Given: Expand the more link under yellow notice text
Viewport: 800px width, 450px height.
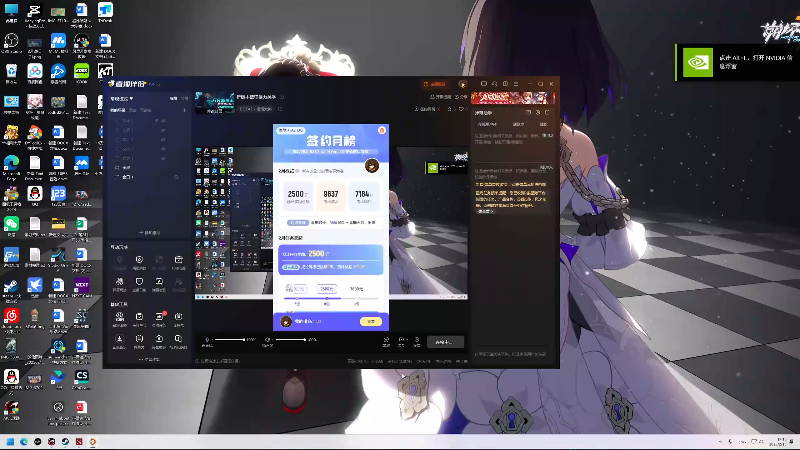Looking at the screenshot, I should click(x=486, y=211).
